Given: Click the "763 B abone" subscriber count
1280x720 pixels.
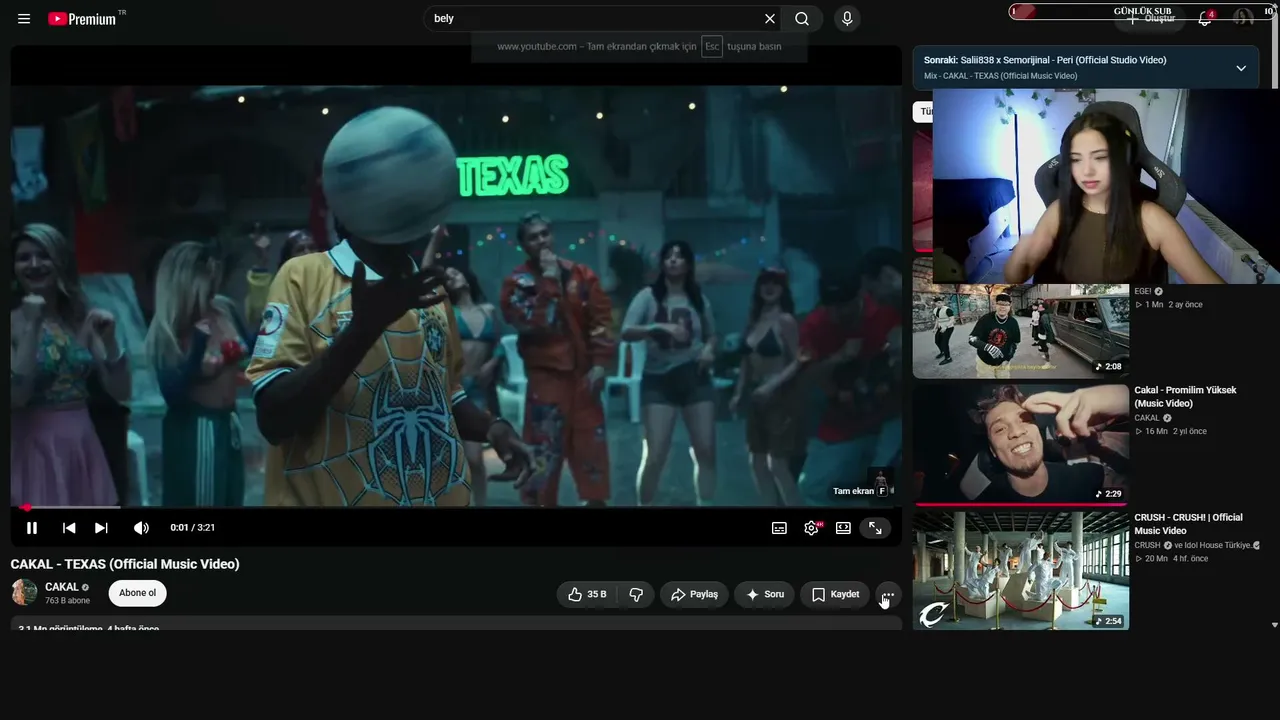Looking at the screenshot, I should 67,601.
